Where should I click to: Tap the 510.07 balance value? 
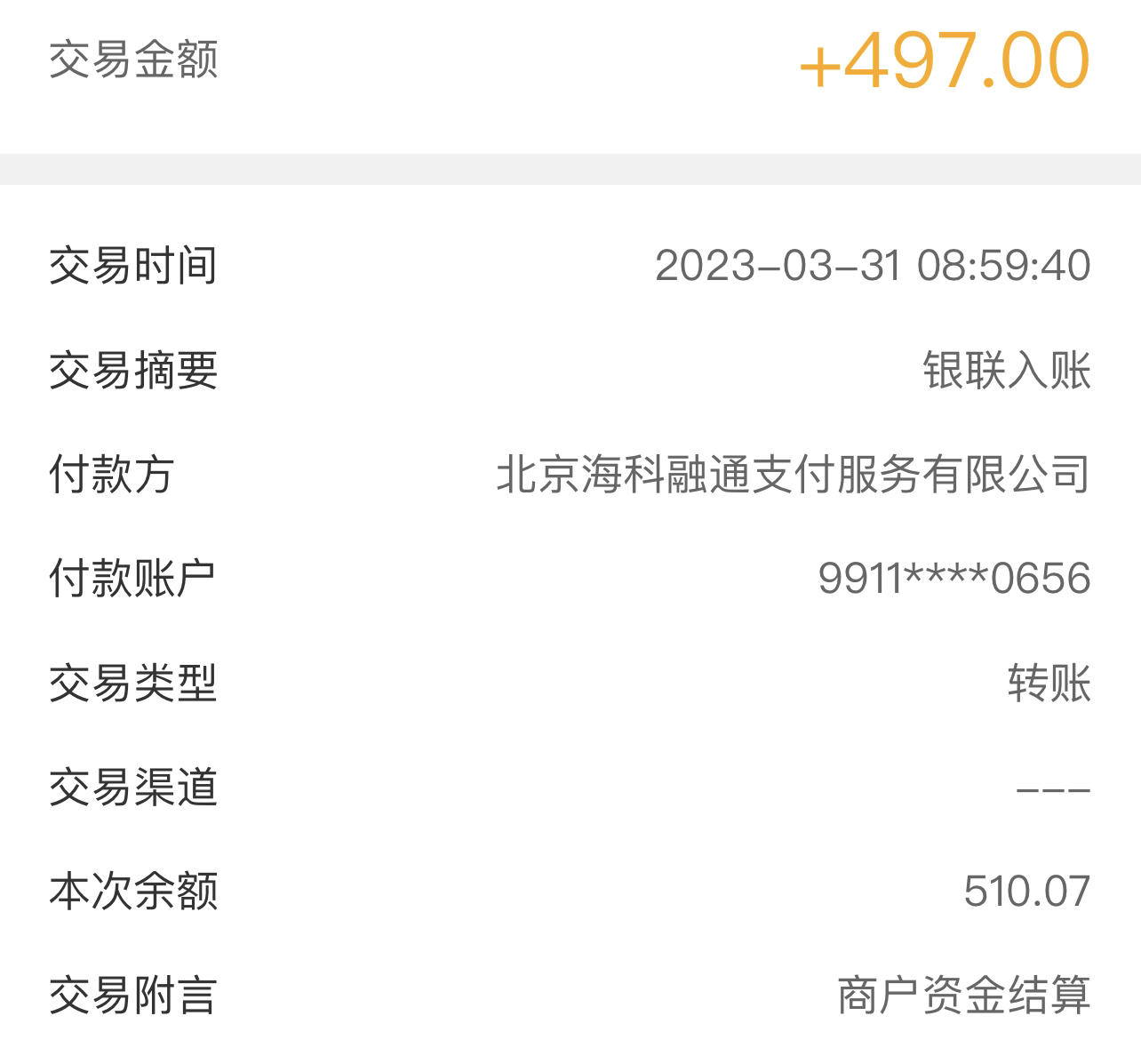1027,892
